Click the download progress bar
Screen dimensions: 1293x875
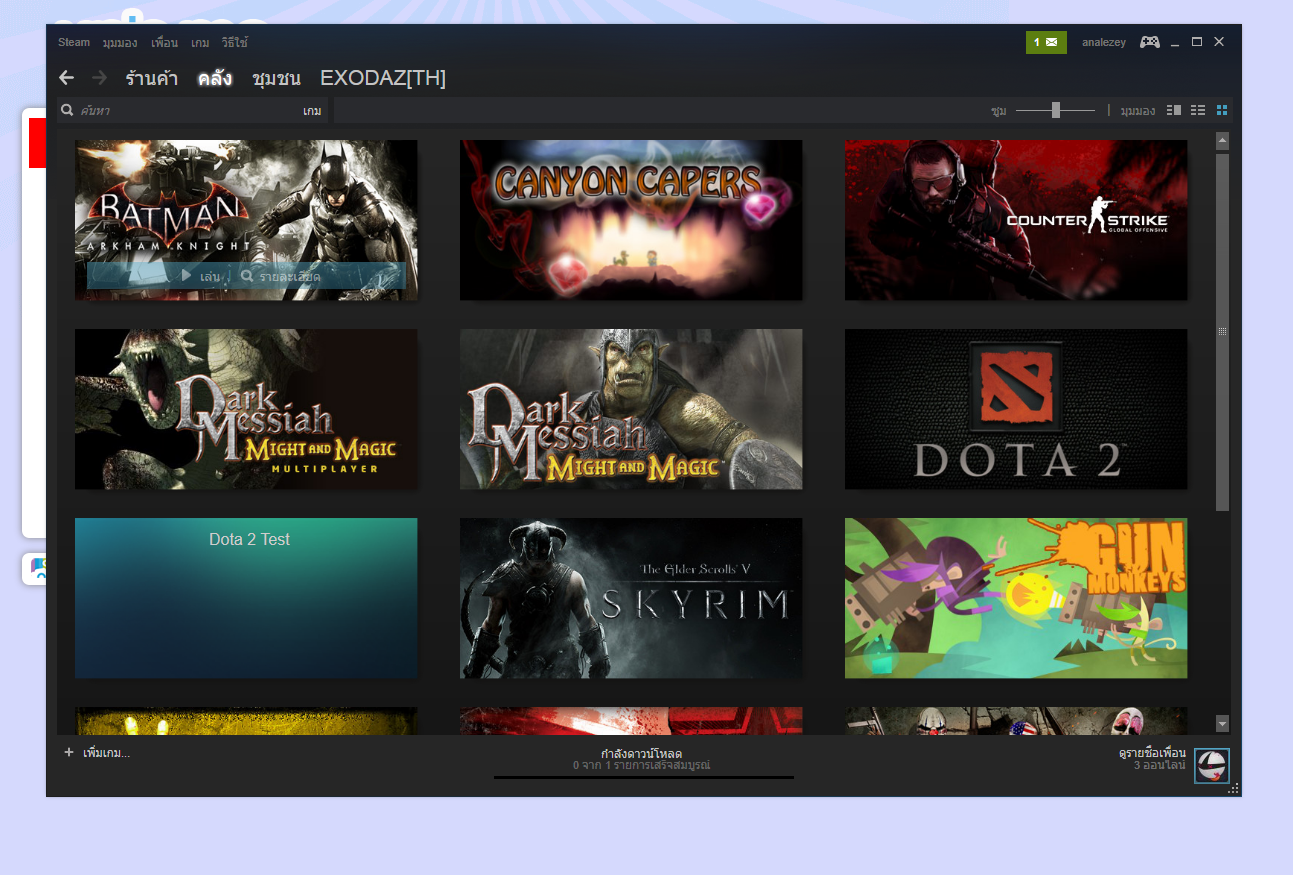point(643,777)
